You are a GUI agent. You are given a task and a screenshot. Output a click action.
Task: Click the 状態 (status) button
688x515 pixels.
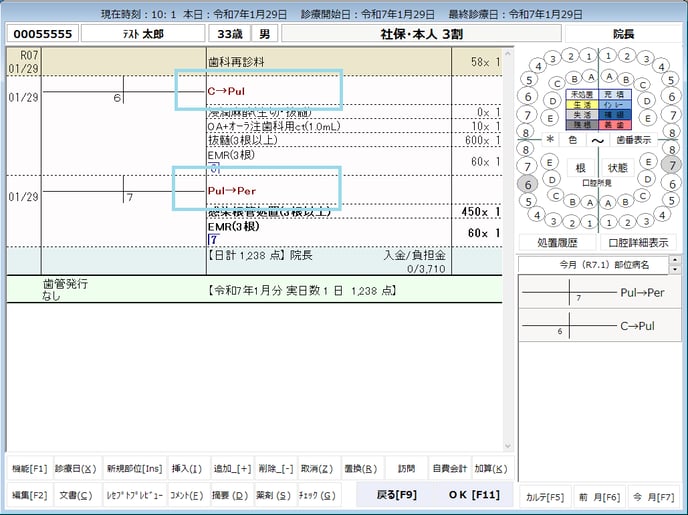point(618,168)
